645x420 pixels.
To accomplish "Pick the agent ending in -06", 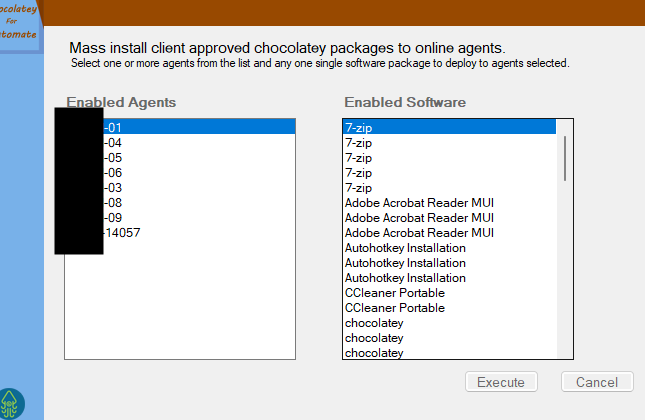I will point(180,173).
